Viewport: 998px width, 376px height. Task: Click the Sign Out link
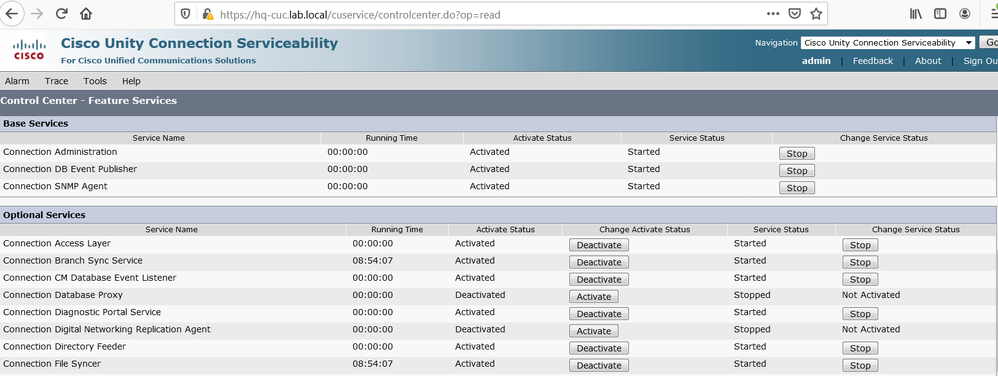coord(980,61)
